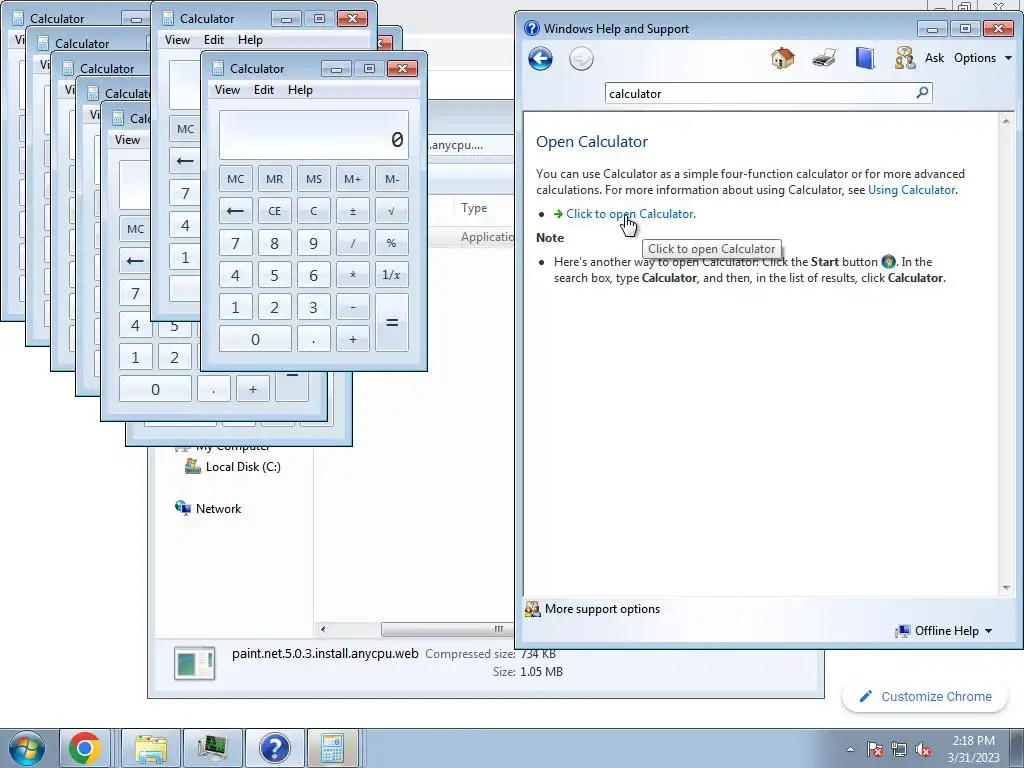Screen dimensions: 1024x768
Task: Click the multiply button on front Calculator
Action: click(x=353, y=275)
